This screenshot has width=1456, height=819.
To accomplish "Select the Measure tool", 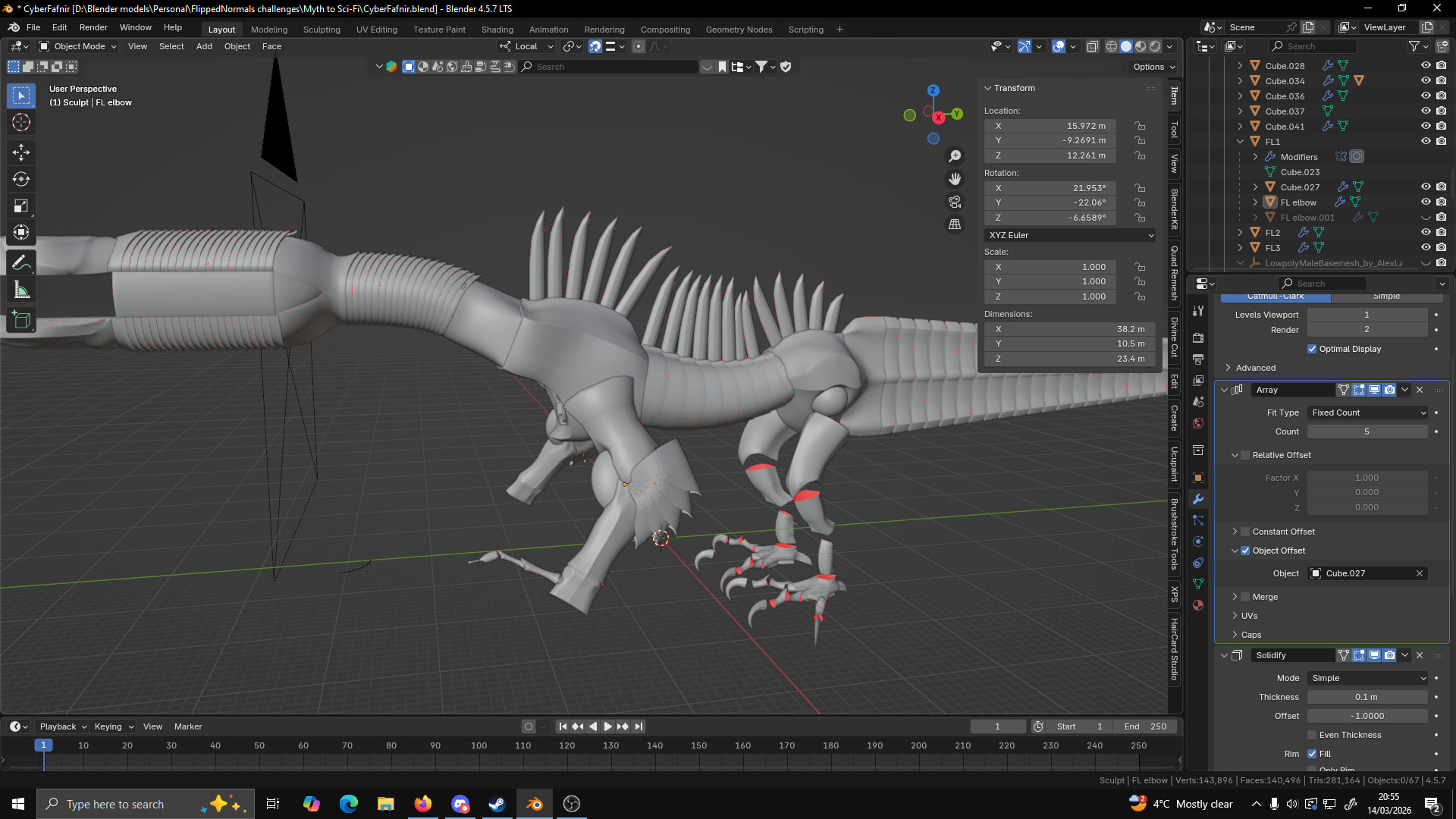I will tap(21, 290).
